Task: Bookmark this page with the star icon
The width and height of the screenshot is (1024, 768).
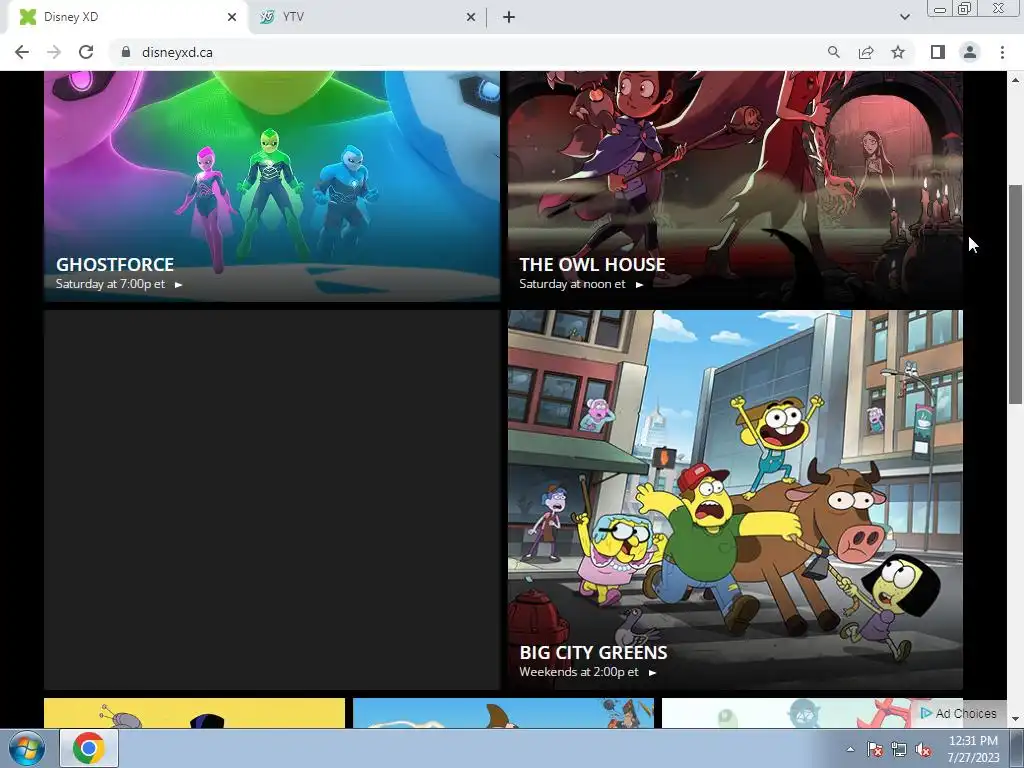Action: (898, 52)
